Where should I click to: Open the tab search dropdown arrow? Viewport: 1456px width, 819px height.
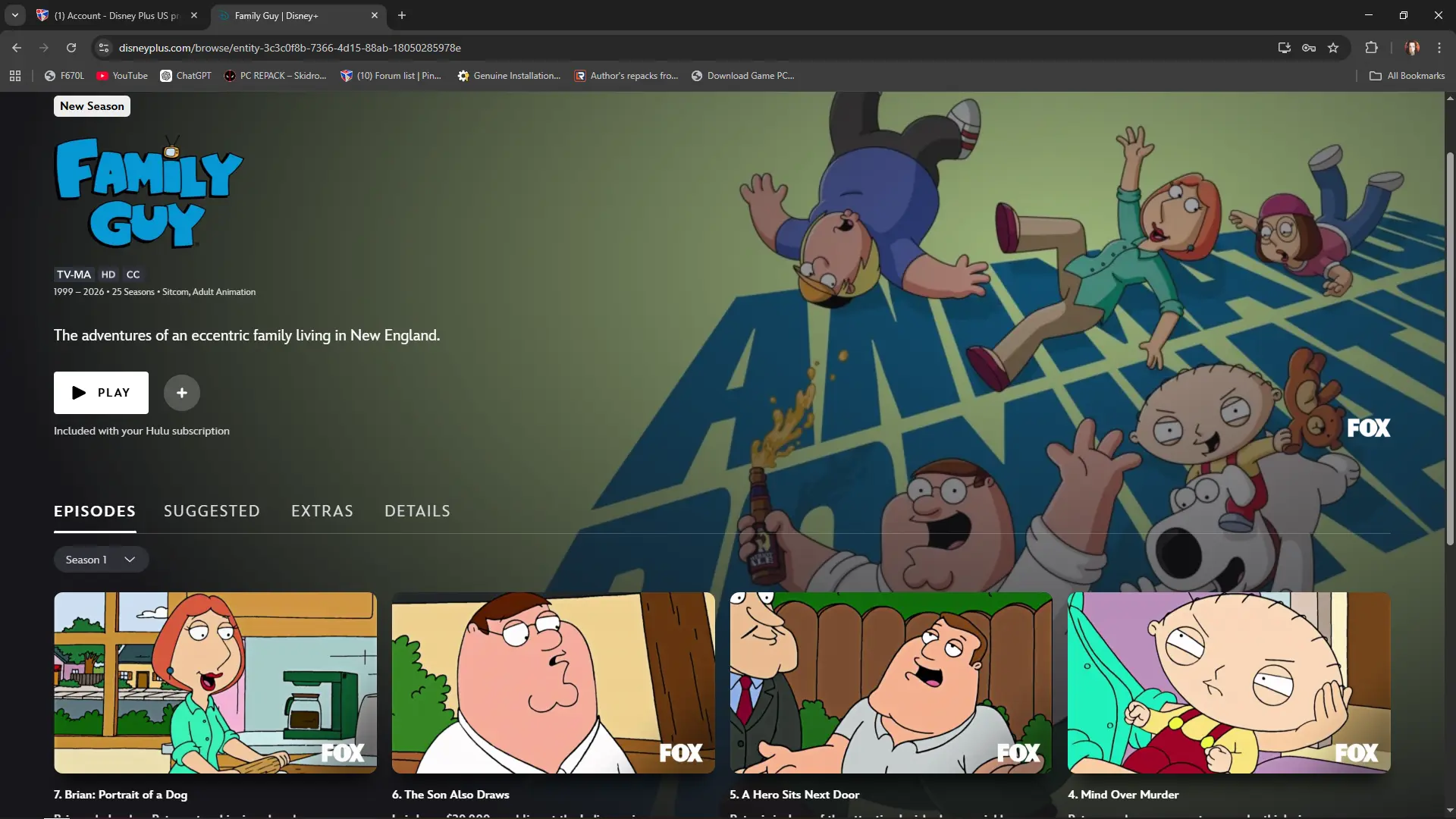click(x=14, y=15)
